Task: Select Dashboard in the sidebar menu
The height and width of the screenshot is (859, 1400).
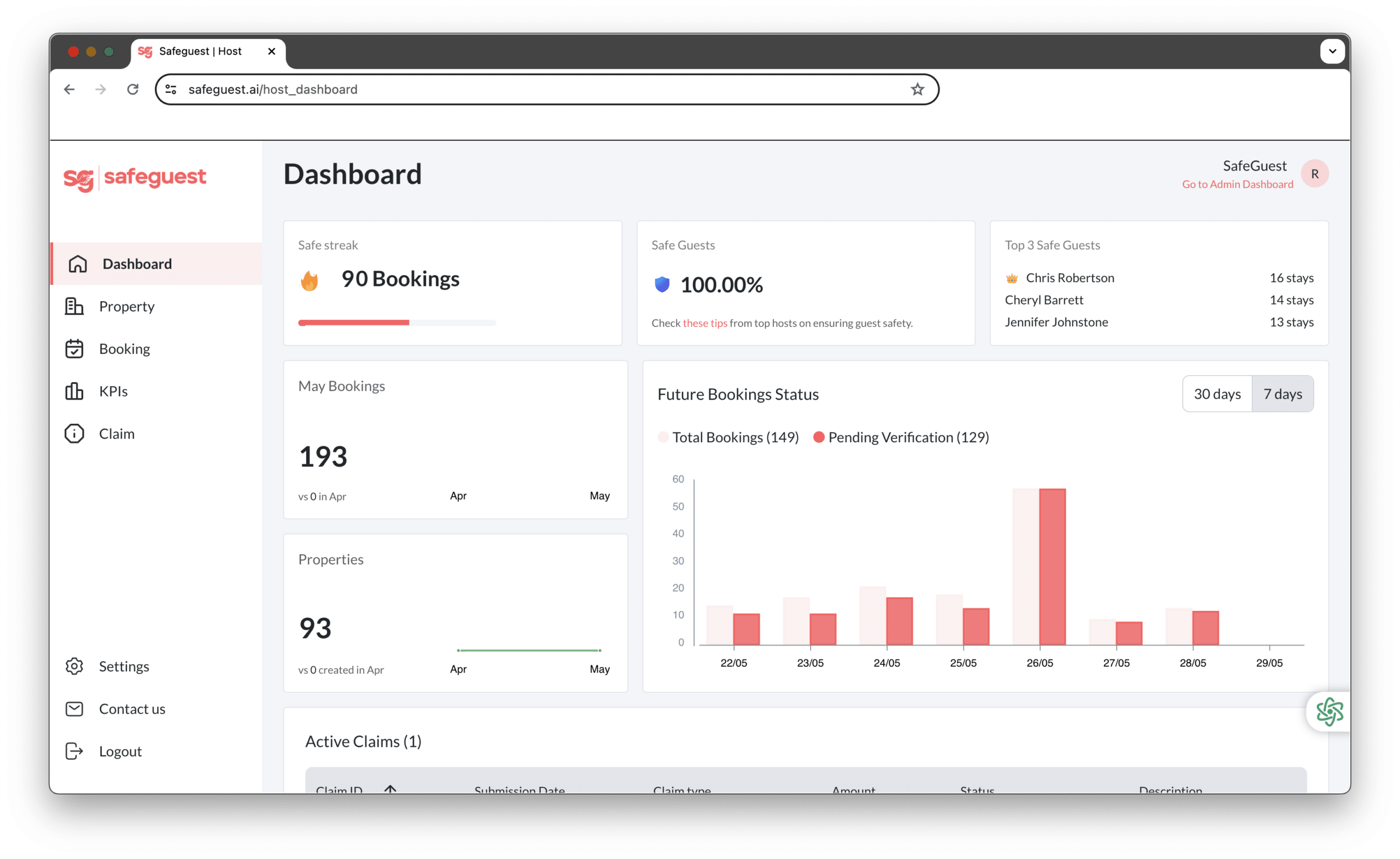Action: click(x=136, y=264)
